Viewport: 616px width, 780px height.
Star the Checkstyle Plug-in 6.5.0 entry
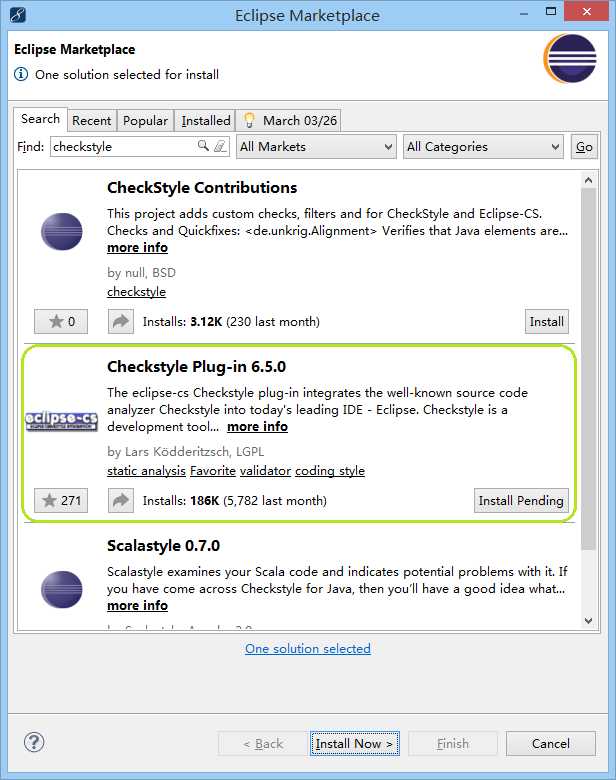pos(61,500)
